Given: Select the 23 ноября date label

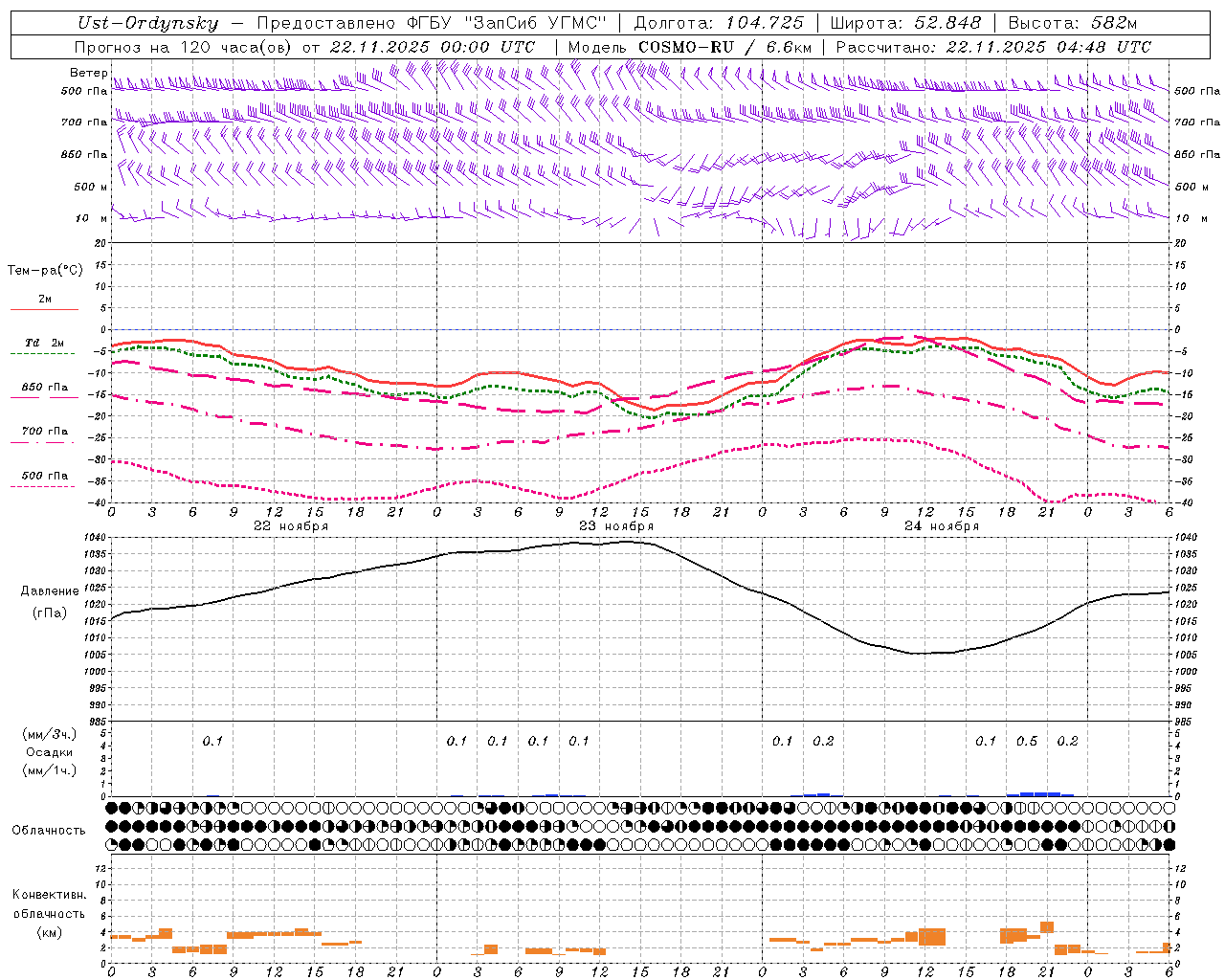Looking at the screenshot, I should (x=616, y=526).
